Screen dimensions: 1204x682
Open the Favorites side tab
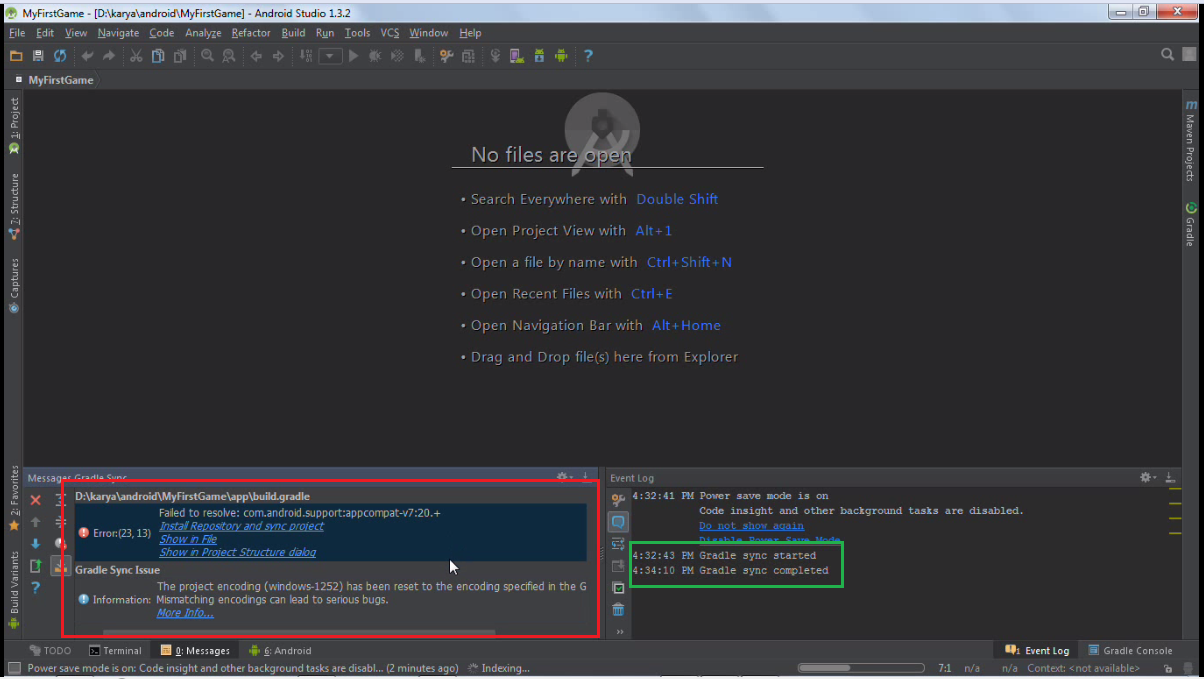pos(14,497)
